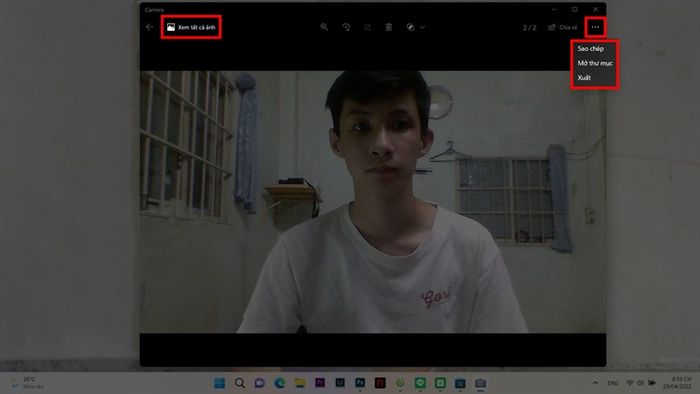700x394 pixels.
Task: Rotate the photo with the rotate icon
Action: pyautogui.click(x=346, y=27)
